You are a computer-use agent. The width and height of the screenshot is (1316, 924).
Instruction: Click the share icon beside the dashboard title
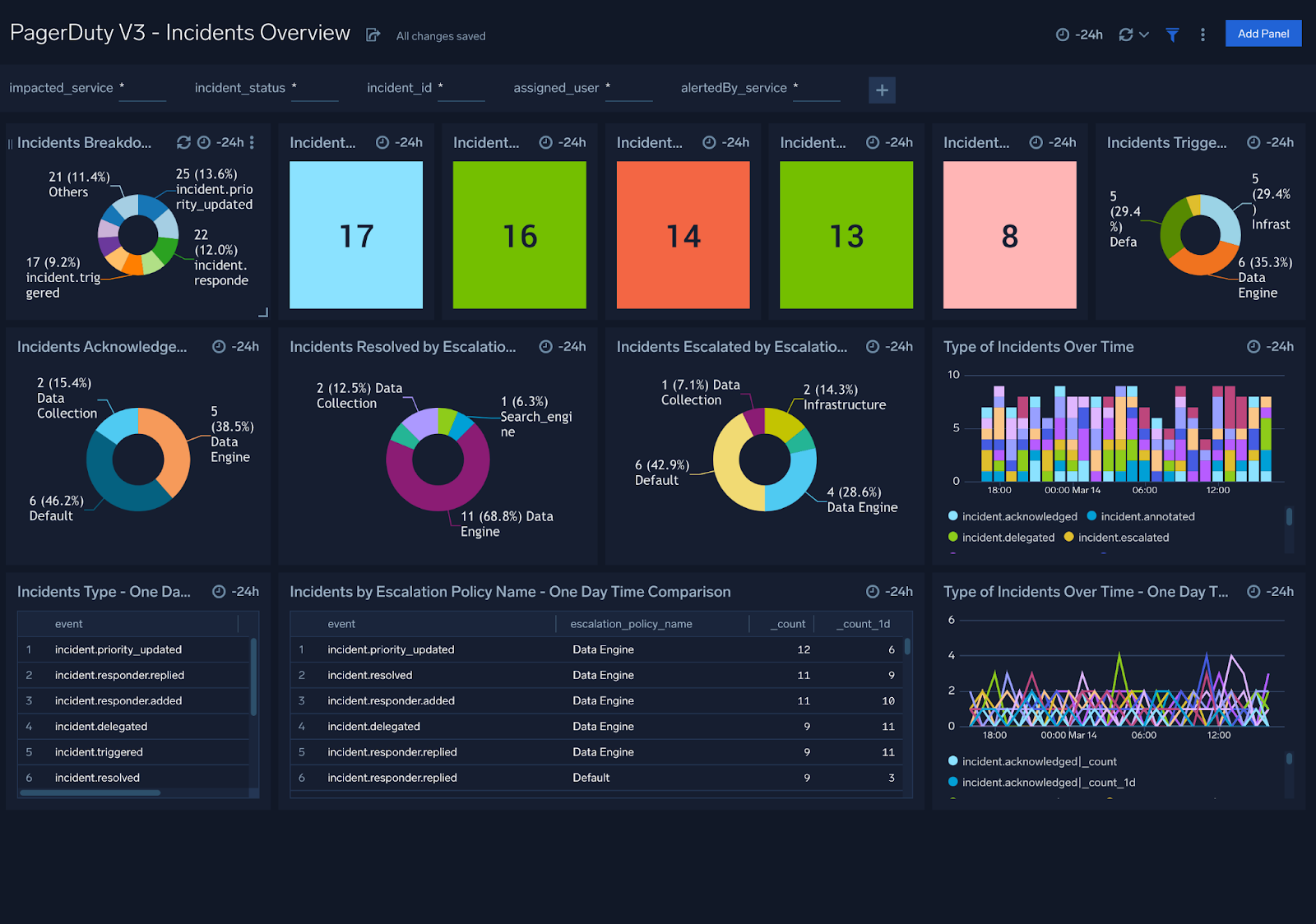(373, 35)
